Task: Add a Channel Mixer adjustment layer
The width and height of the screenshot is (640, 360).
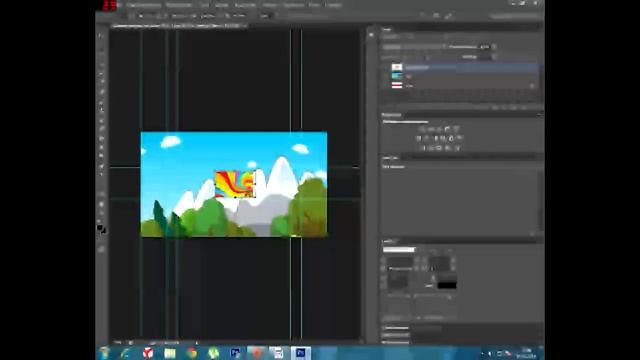Action: [x=451, y=138]
